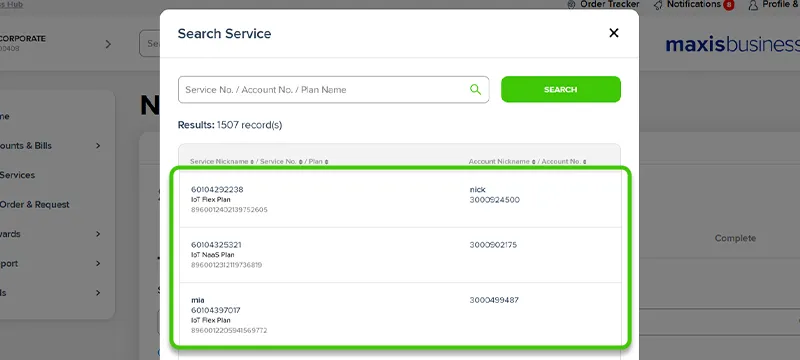Screen dimensions: 800x360
Task: Click the Service No. / Account No. search box
Action: point(333,90)
